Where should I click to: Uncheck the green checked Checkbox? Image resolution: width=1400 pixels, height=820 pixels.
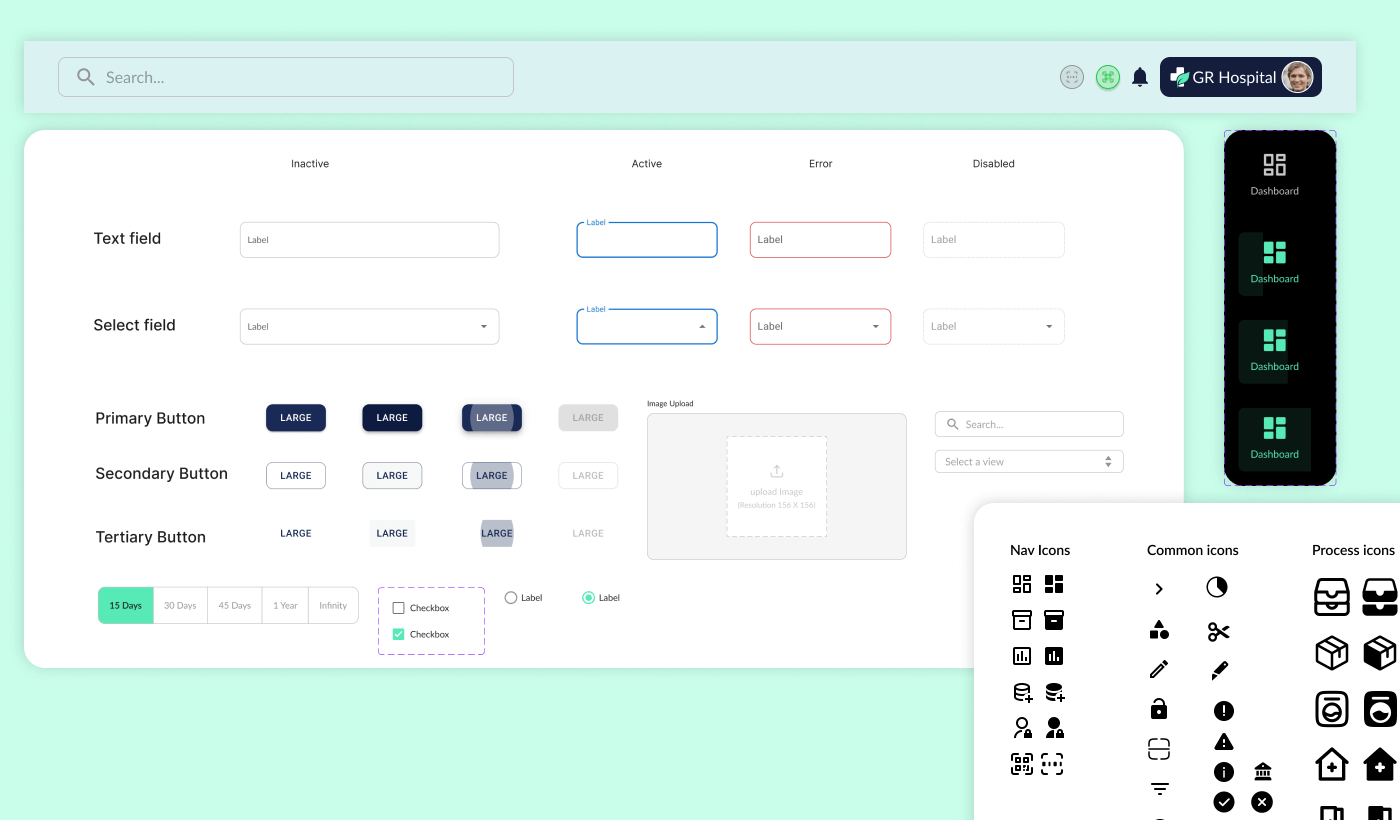[401, 634]
